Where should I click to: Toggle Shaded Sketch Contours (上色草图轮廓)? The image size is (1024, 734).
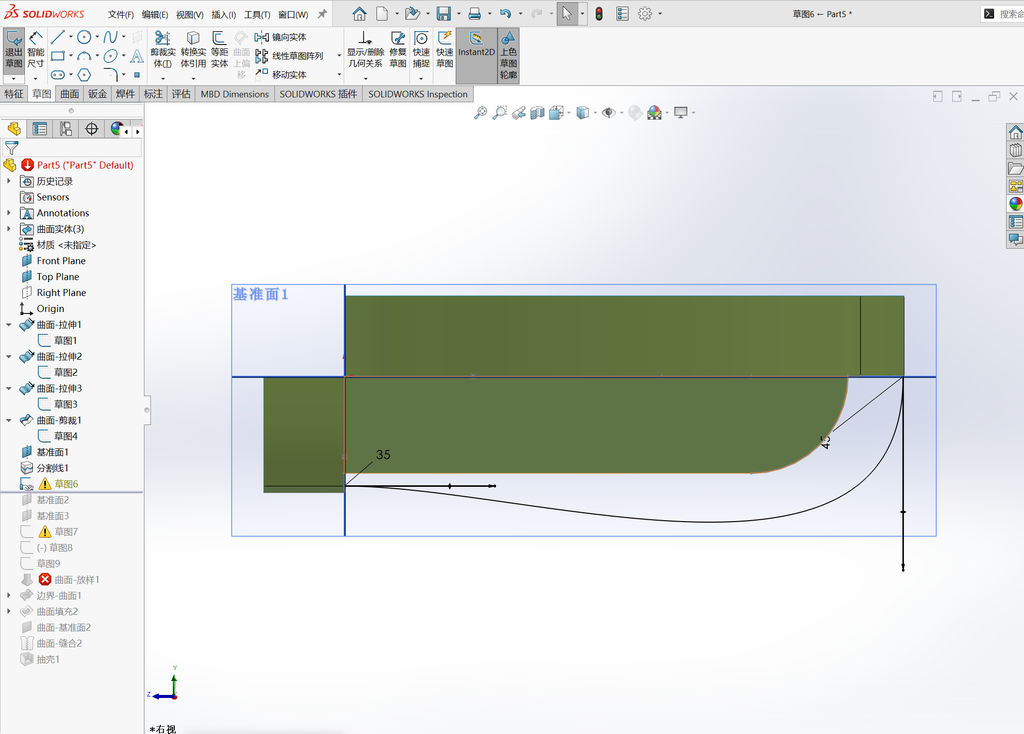pos(508,55)
